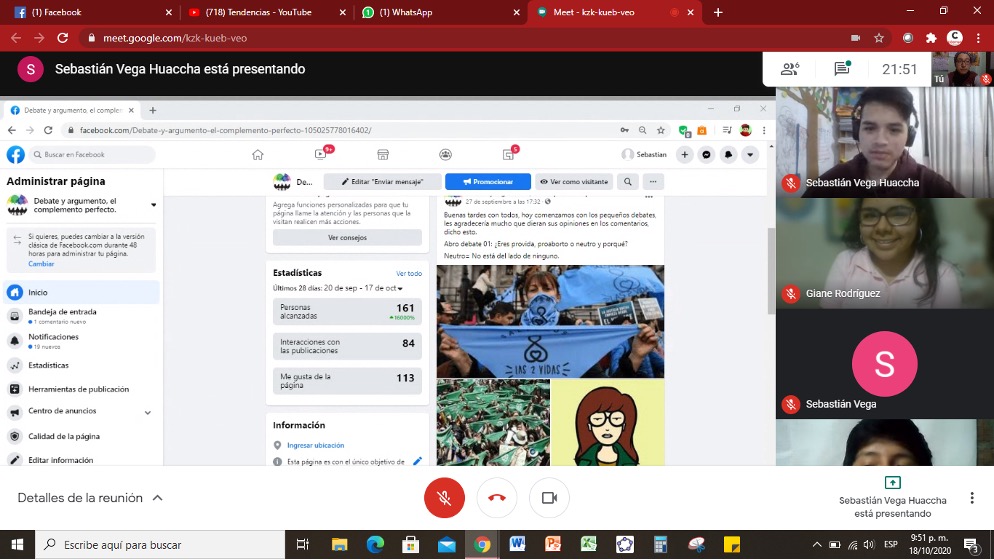Open Meet more options three-dot menu
Viewport: 994px width, 560px height.
click(971, 498)
